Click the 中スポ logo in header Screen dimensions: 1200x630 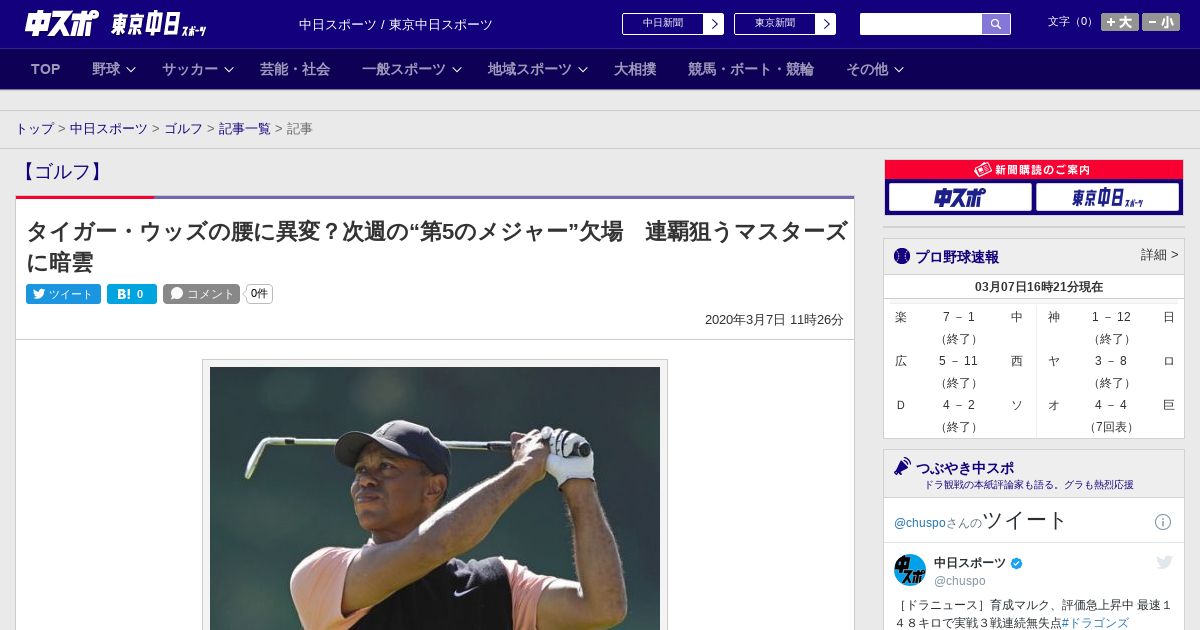62,24
